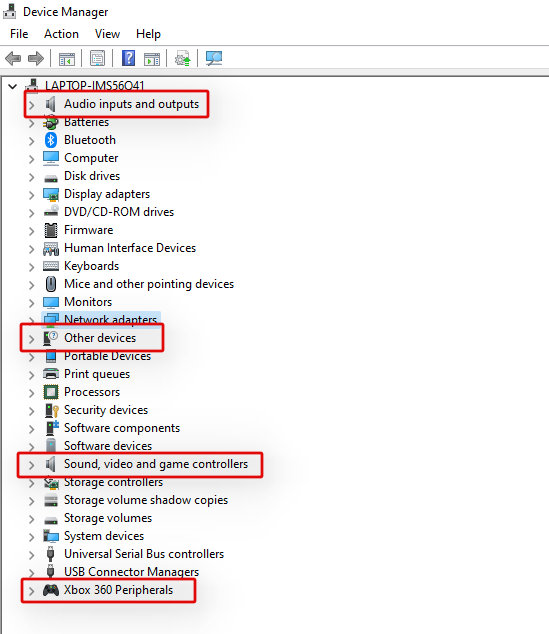Click the Bluetooth category icon

pos(51,140)
